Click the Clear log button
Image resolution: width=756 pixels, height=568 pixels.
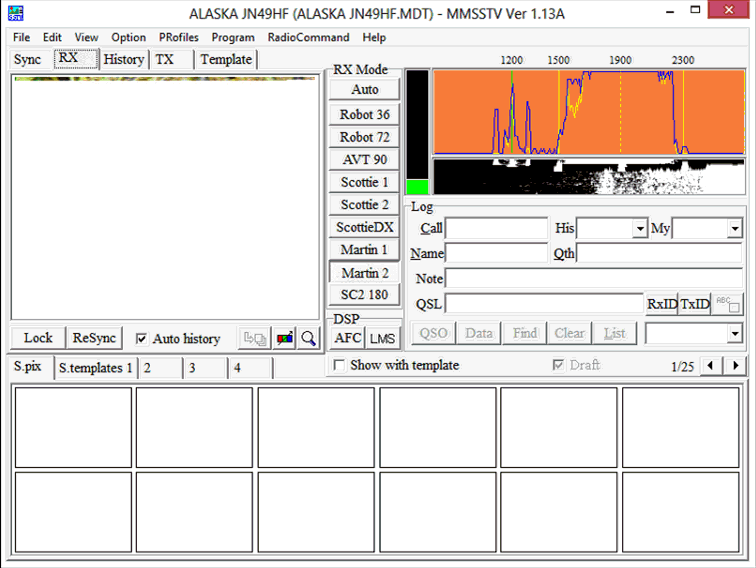click(x=569, y=333)
